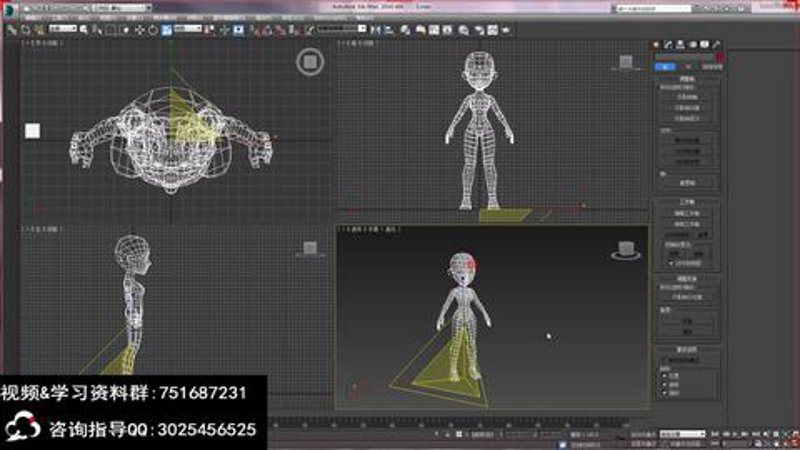800x450 pixels.
Task: Click the Go to End playback button
Action: tap(756, 434)
